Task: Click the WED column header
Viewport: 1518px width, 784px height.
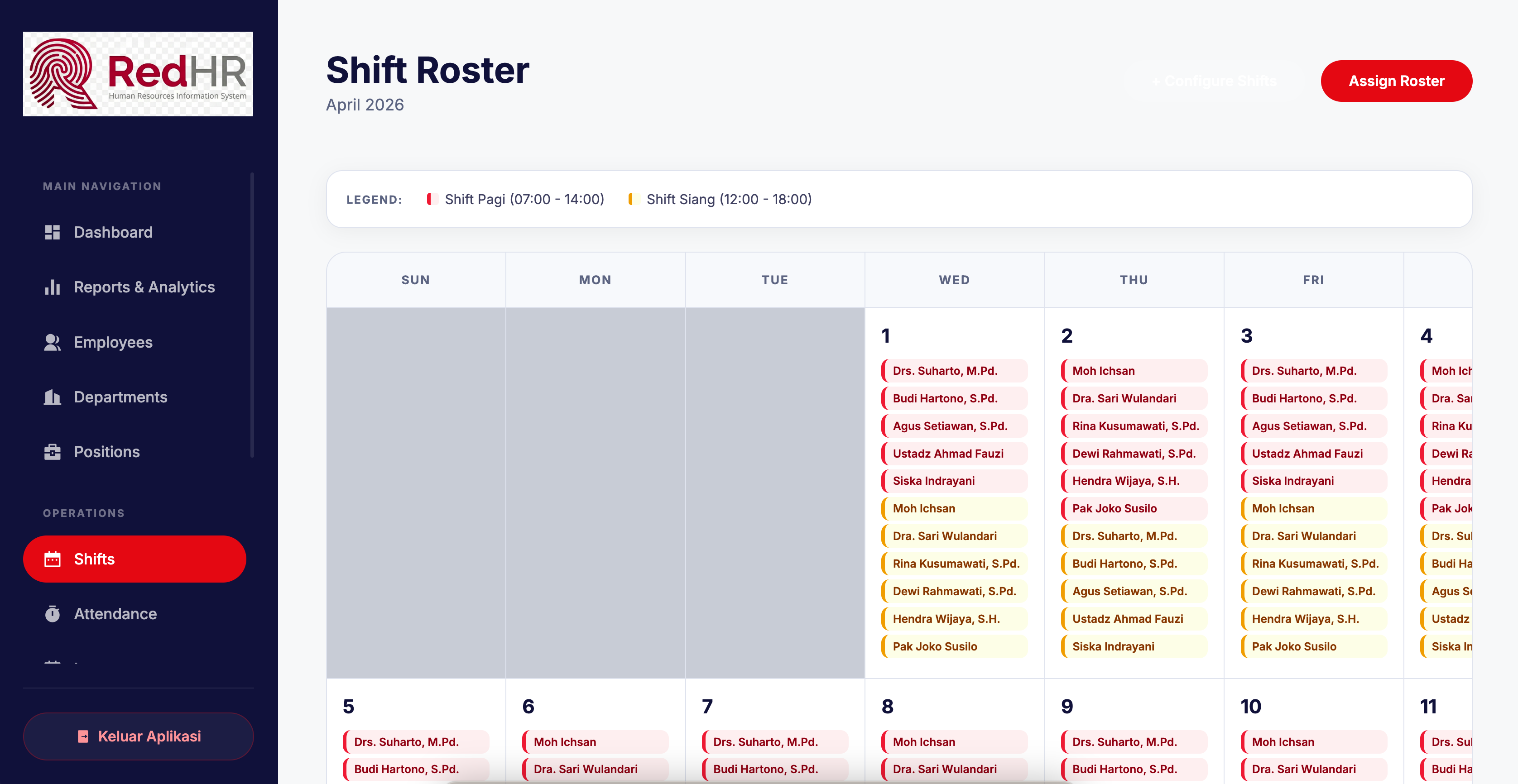Action: [x=954, y=280]
